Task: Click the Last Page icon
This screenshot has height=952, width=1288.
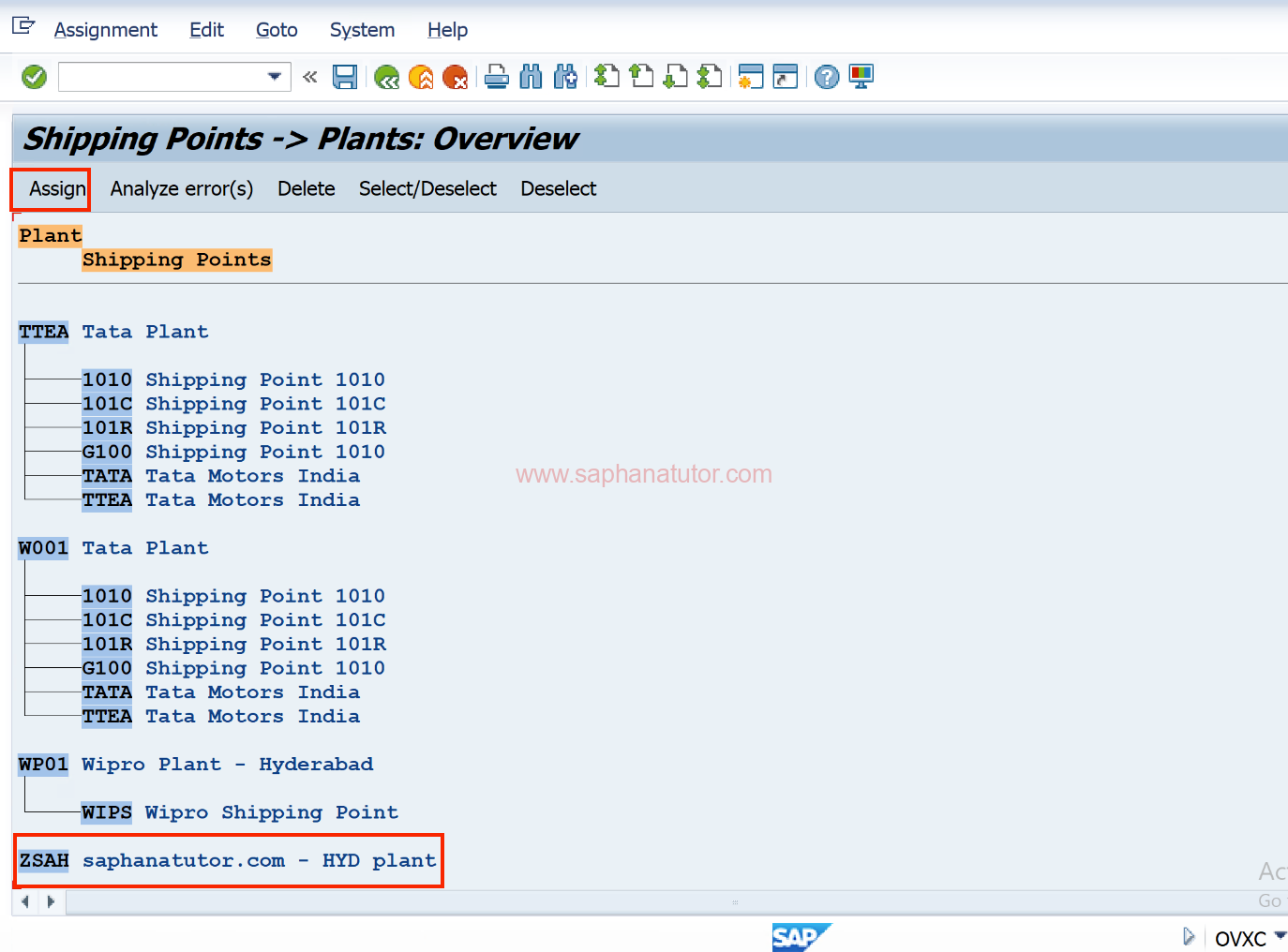Action: [x=710, y=77]
